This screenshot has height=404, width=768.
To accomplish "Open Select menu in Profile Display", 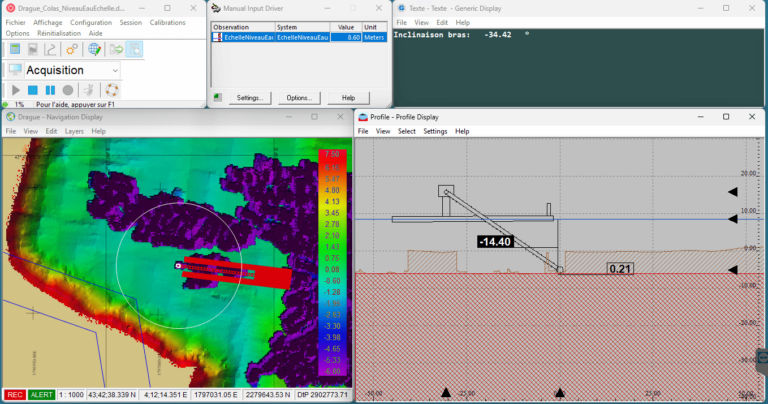I will [406, 131].
